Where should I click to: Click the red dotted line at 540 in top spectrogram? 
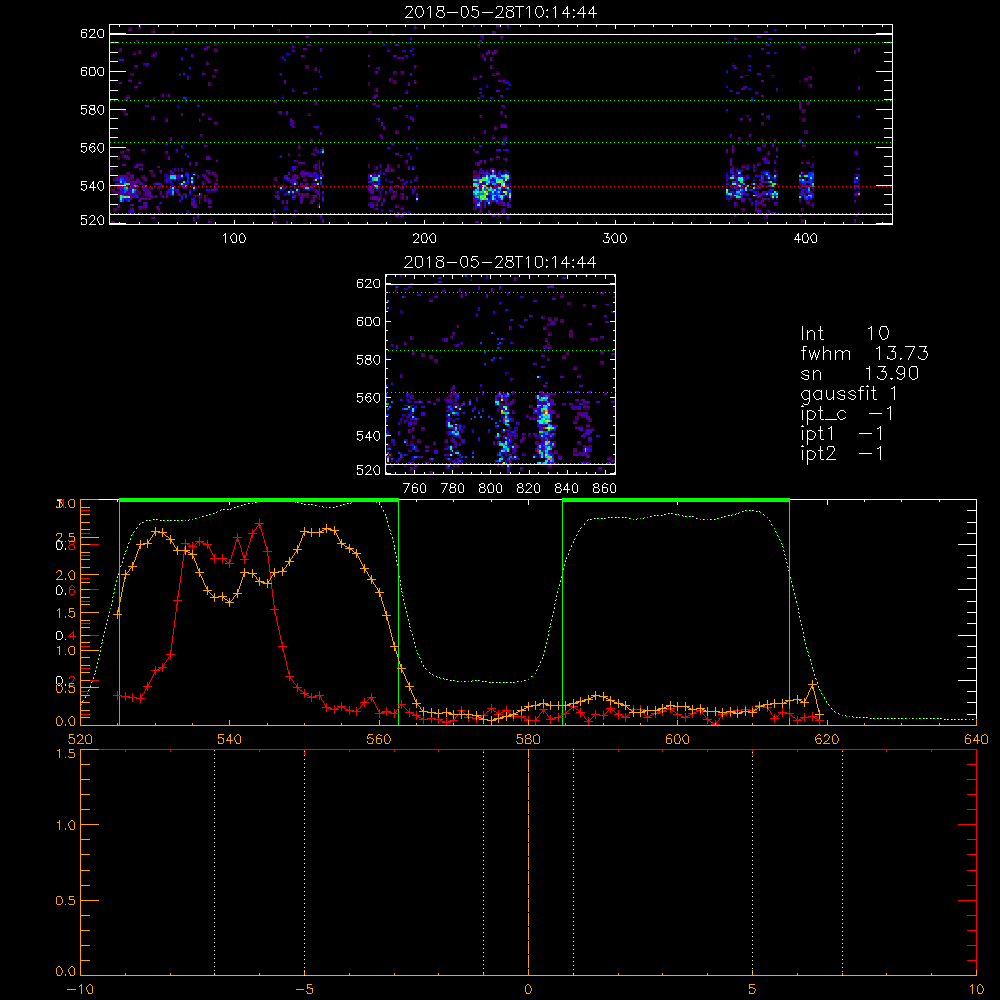pos(501,187)
